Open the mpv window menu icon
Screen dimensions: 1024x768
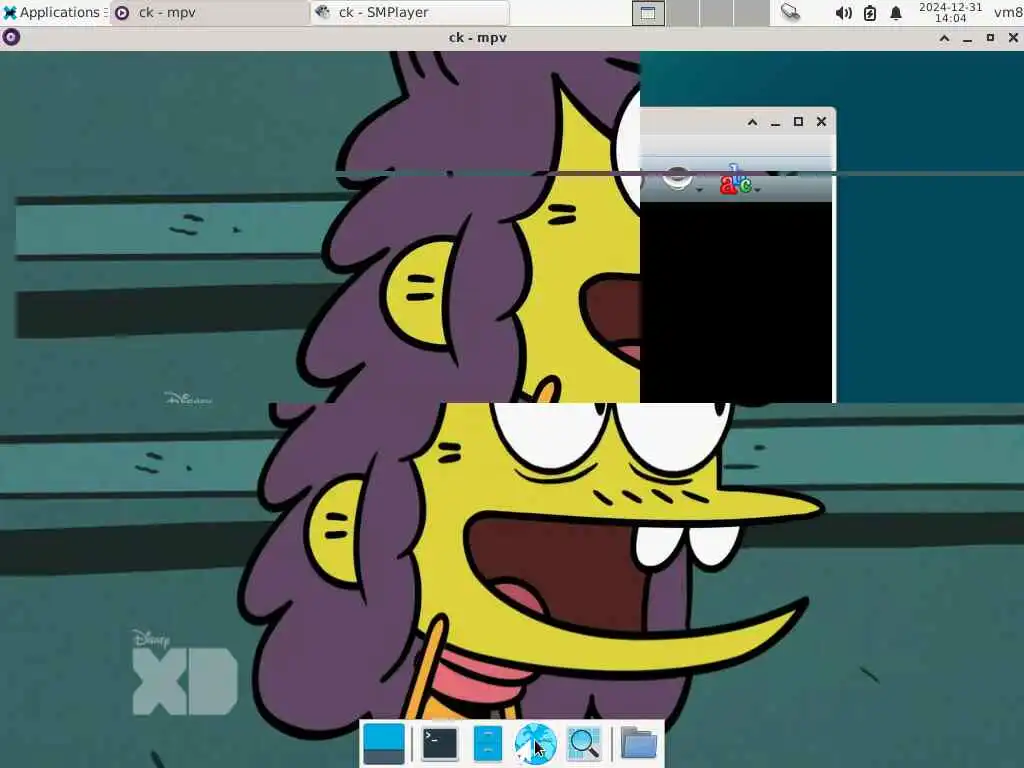11,38
